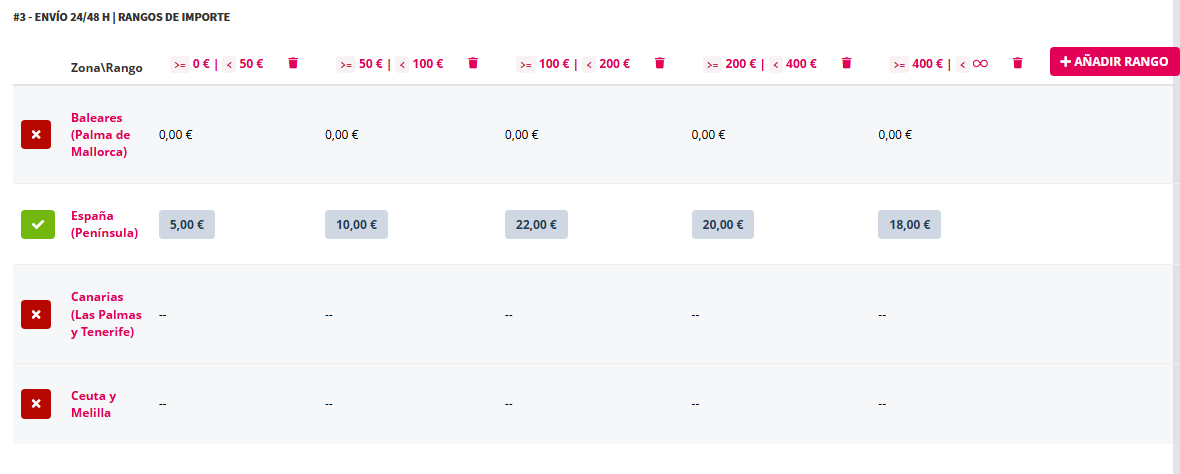
Task: Enable the Baleares zone toggle
Action: pyautogui.click(x=36, y=134)
